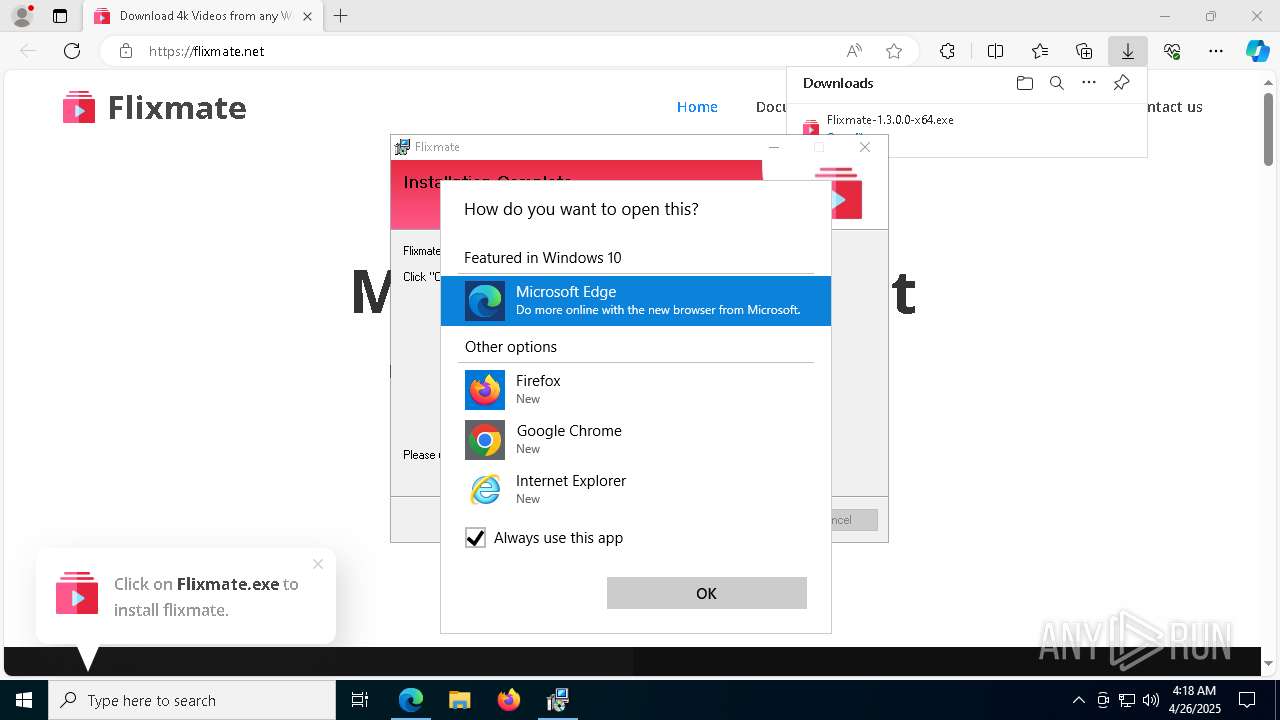This screenshot has height=720, width=1280.
Task: Choose Internet Explorer from other options
Action: point(636,489)
